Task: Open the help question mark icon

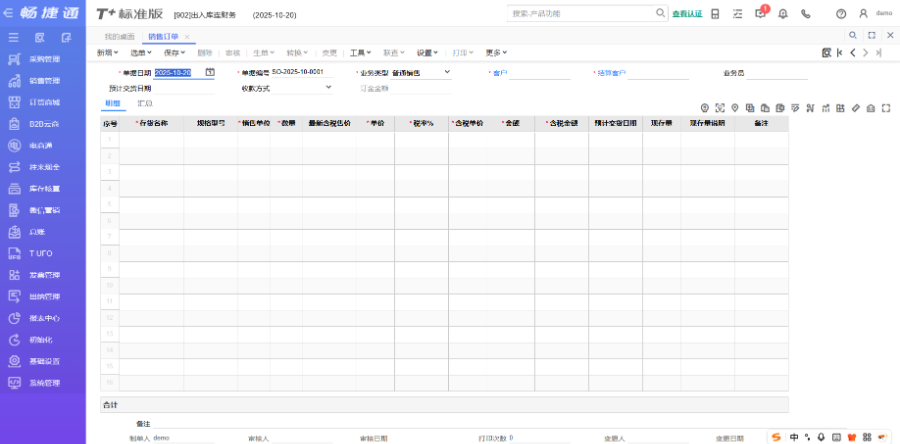Action: tap(840, 14)
